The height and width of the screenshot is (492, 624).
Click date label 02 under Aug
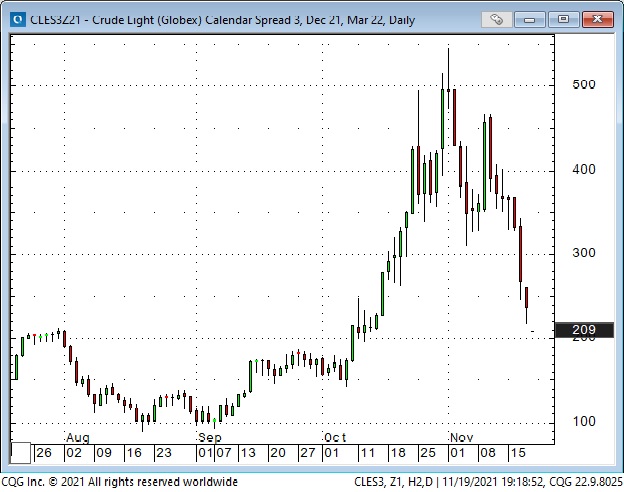tap(74, 453)
